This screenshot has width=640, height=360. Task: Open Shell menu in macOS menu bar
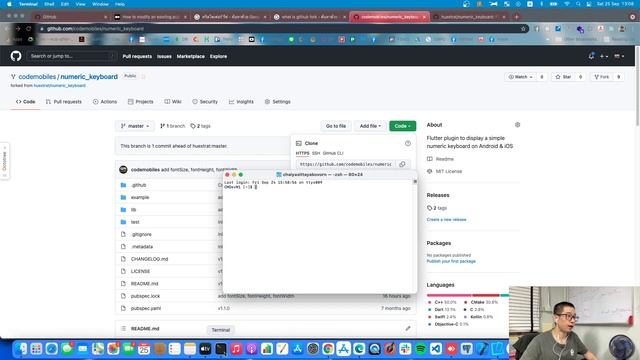[x=49, y=4]
